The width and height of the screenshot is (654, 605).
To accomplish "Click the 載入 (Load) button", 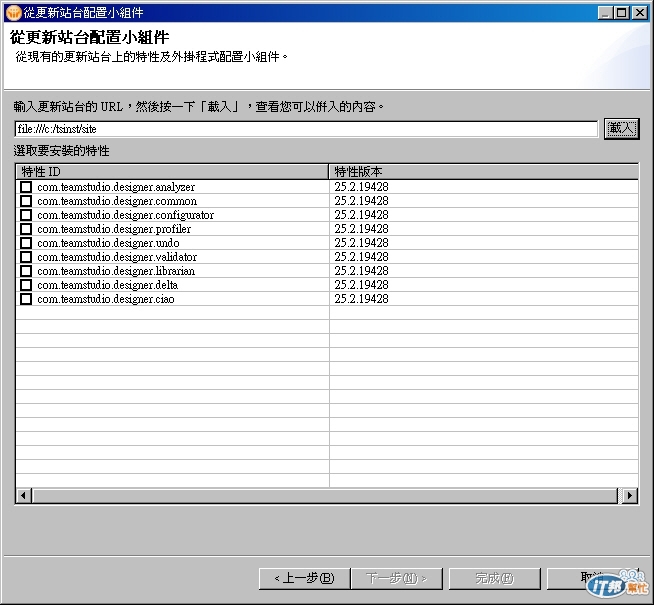I will 621,129.
